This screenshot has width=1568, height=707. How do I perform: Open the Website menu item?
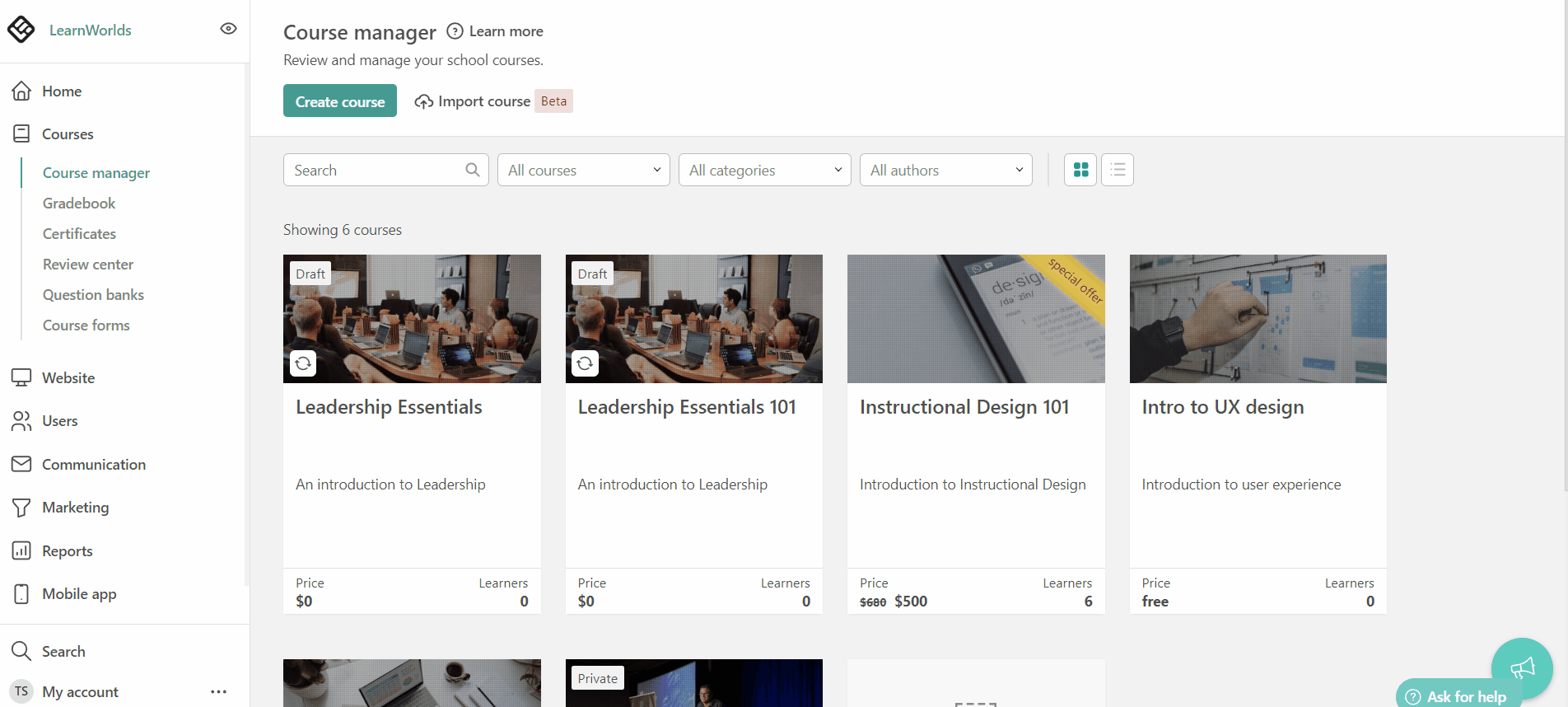(x=68, y=377)
